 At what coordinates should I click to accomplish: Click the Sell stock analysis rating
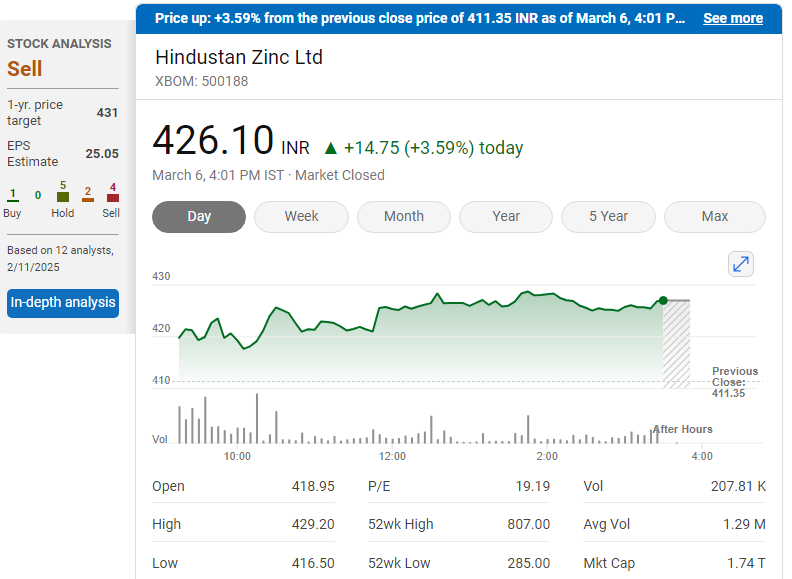(25, 69)
